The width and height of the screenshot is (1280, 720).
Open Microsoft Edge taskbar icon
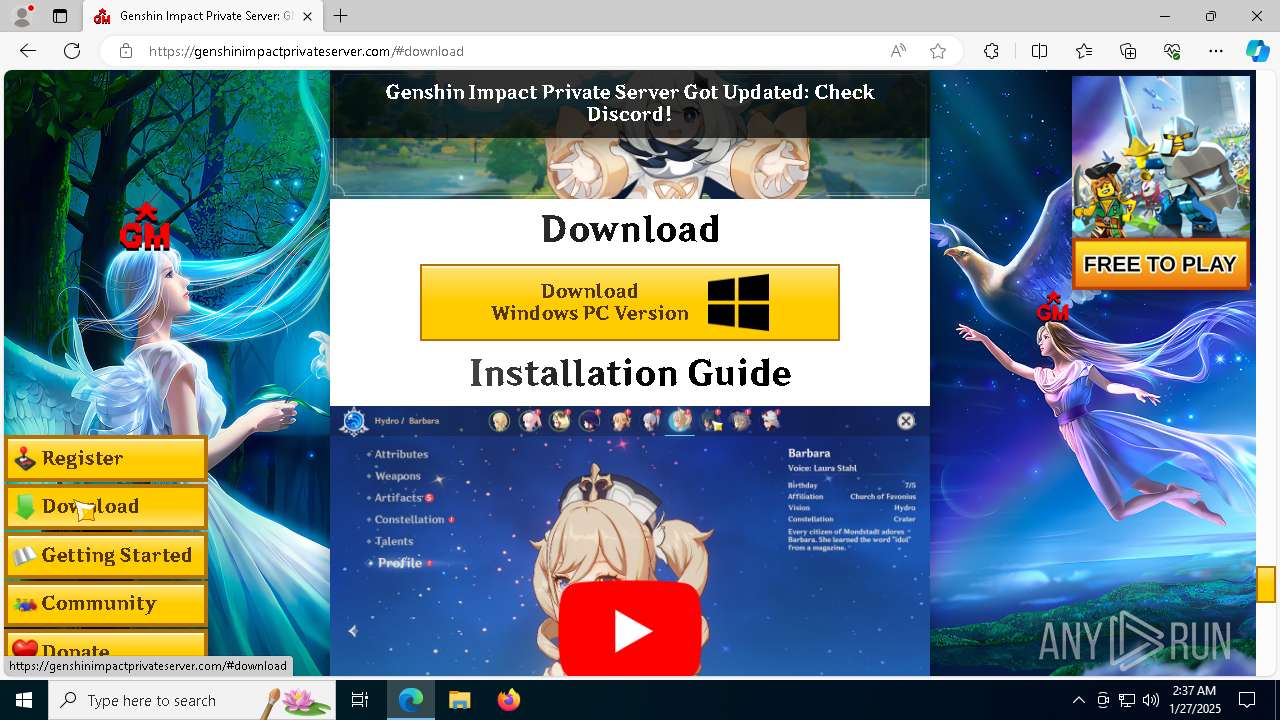click(x=411, y=700)
